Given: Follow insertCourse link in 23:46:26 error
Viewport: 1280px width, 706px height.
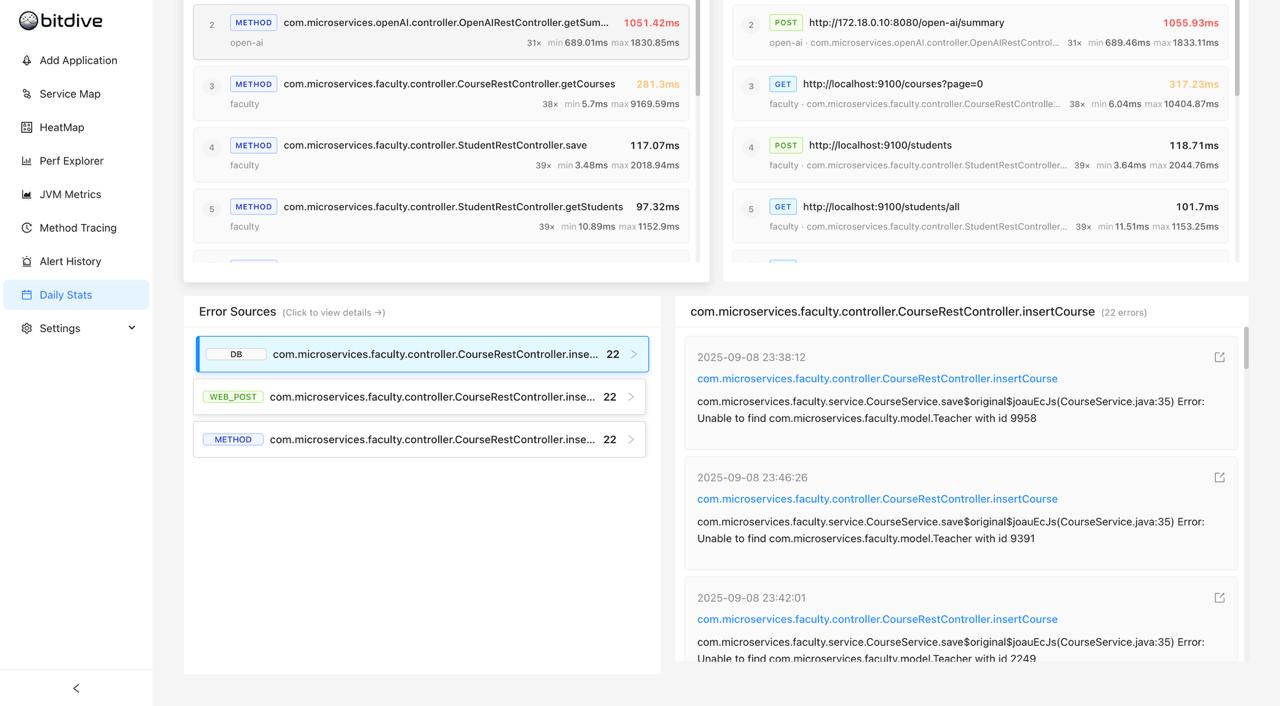Looking at the screenshot, I should pyautogui.click(x=877, y=499).
